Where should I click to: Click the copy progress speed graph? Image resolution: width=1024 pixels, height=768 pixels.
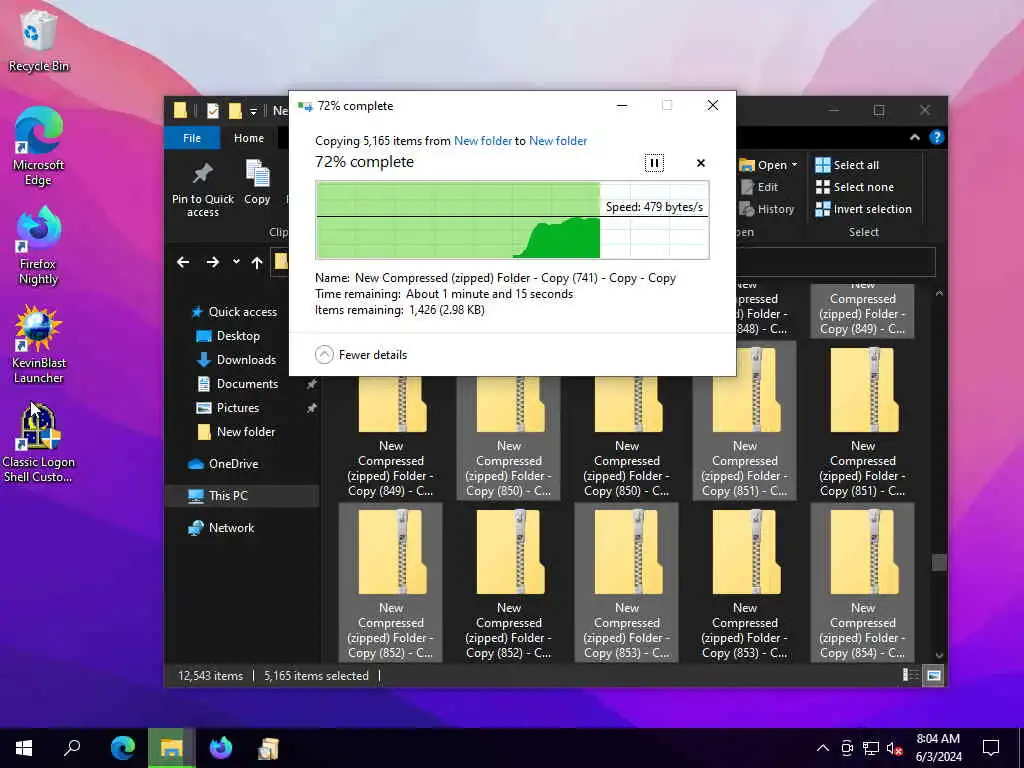[x=512, y=220]
